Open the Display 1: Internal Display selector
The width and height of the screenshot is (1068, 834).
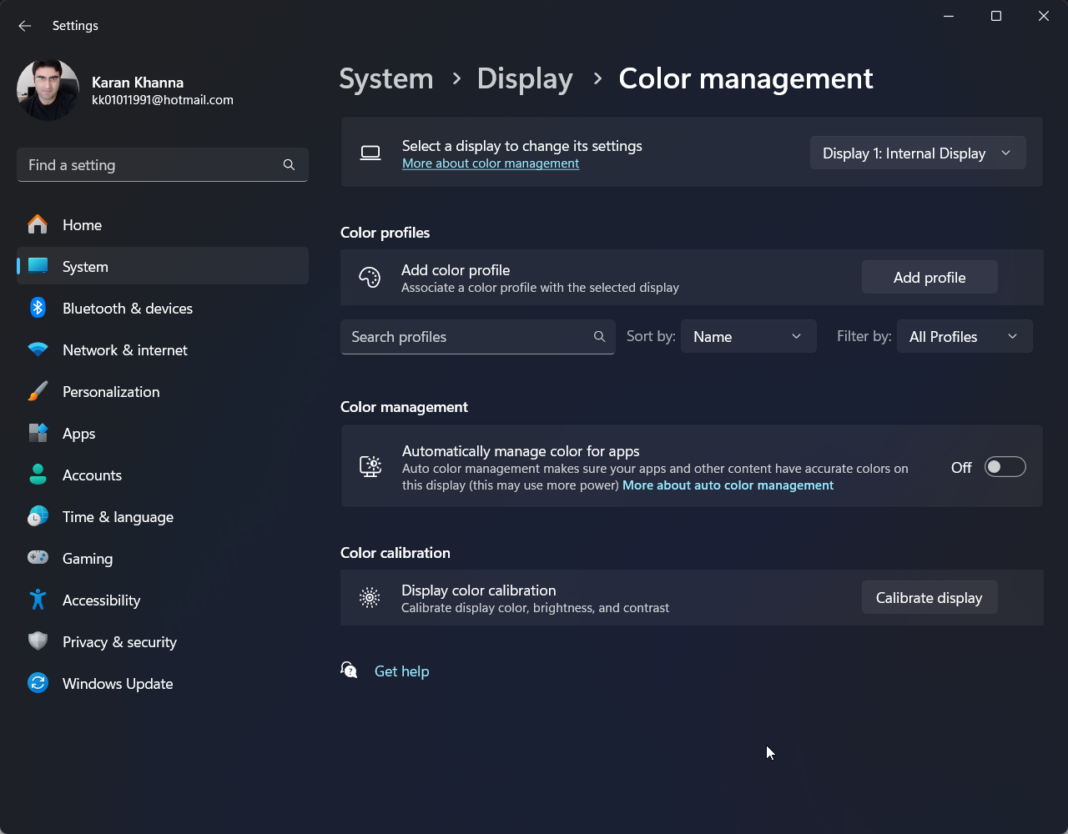917,152
